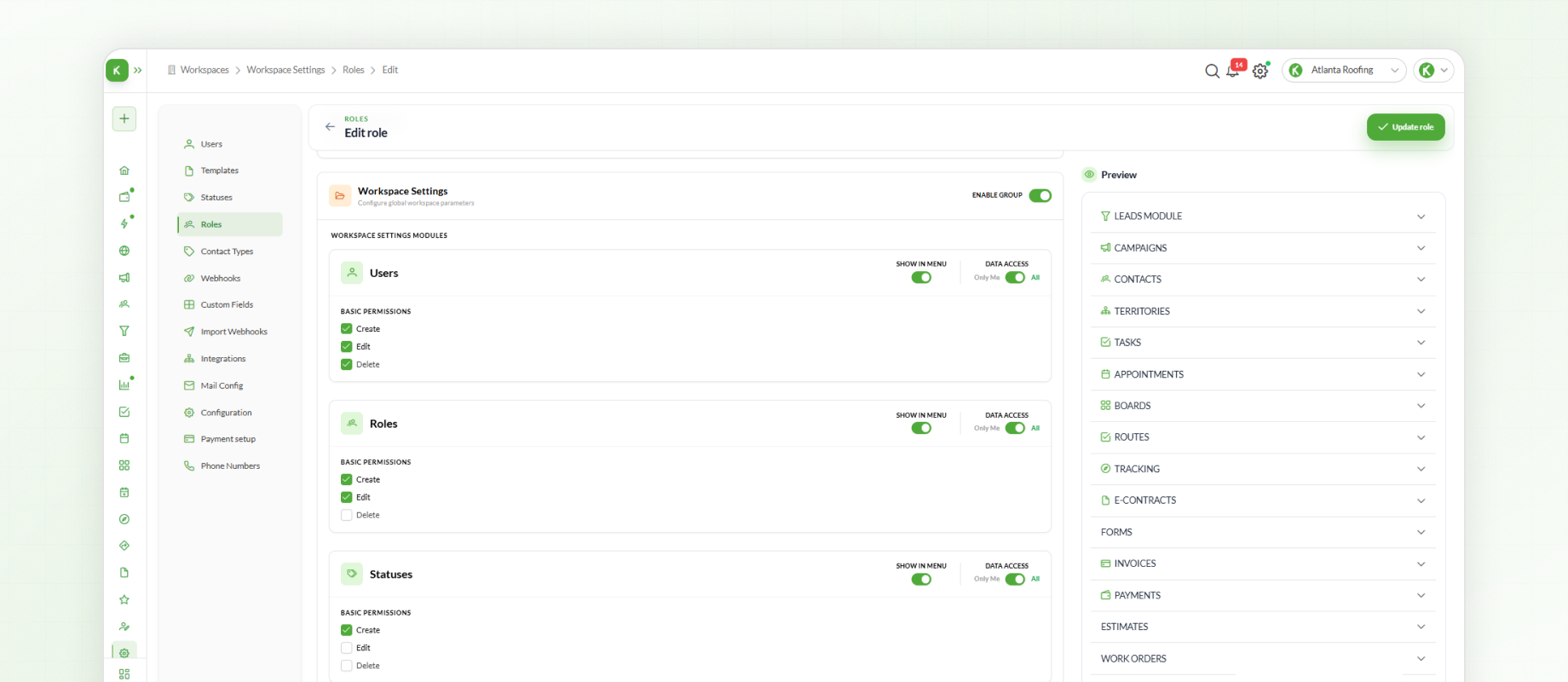Expand TASKS in Preview
1568x682 pixels.
(1263, 343)
